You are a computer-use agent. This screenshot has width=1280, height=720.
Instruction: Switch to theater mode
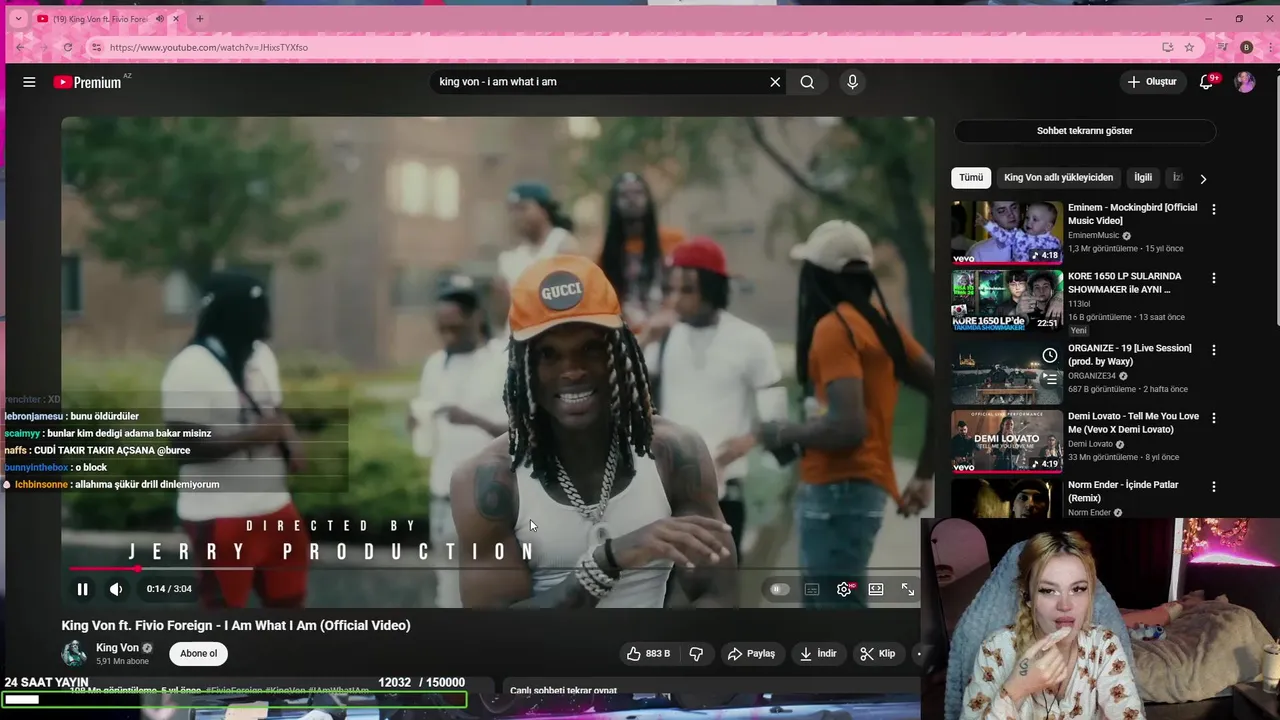click(x=876, y=589)
